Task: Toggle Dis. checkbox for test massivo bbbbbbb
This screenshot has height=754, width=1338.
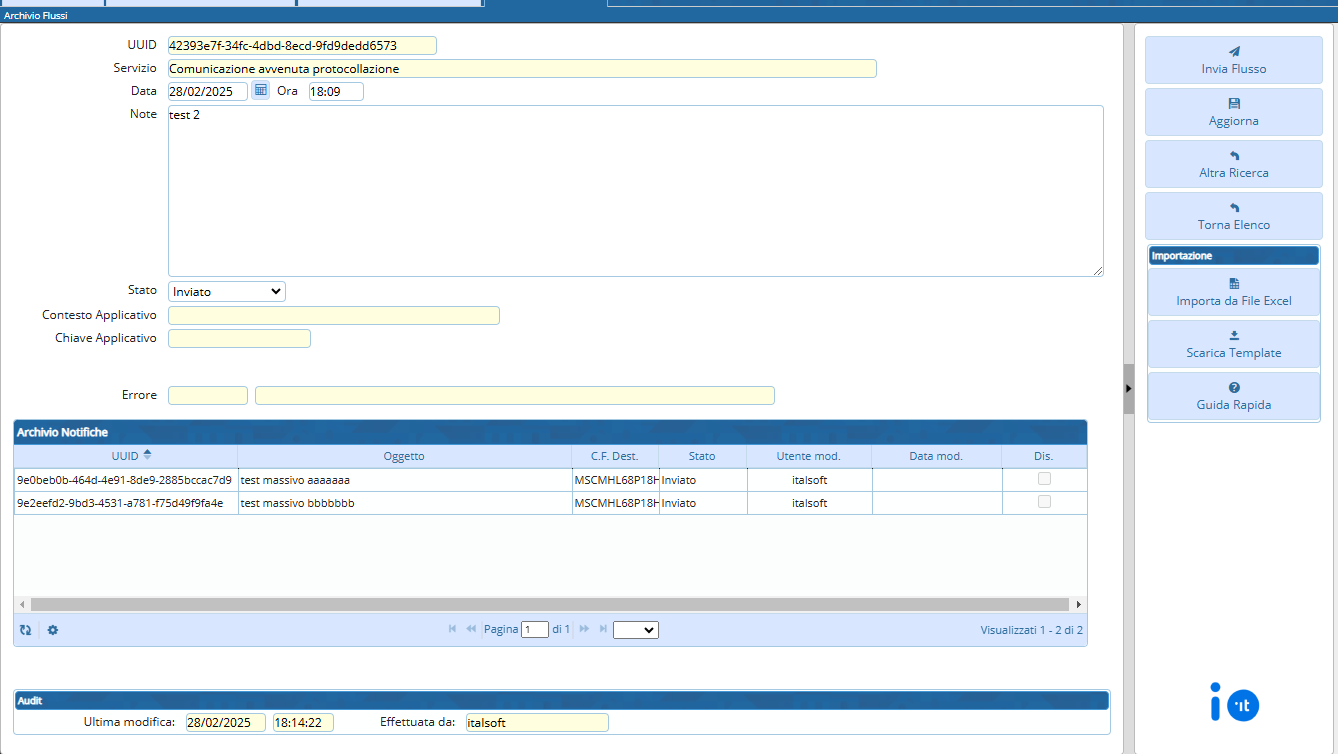Action: pyautogui.click(x=1044, y=502)
